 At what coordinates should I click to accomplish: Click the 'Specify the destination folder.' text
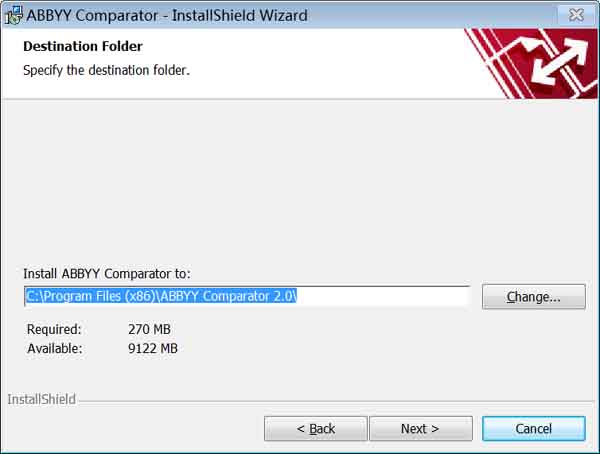(106, 70)
